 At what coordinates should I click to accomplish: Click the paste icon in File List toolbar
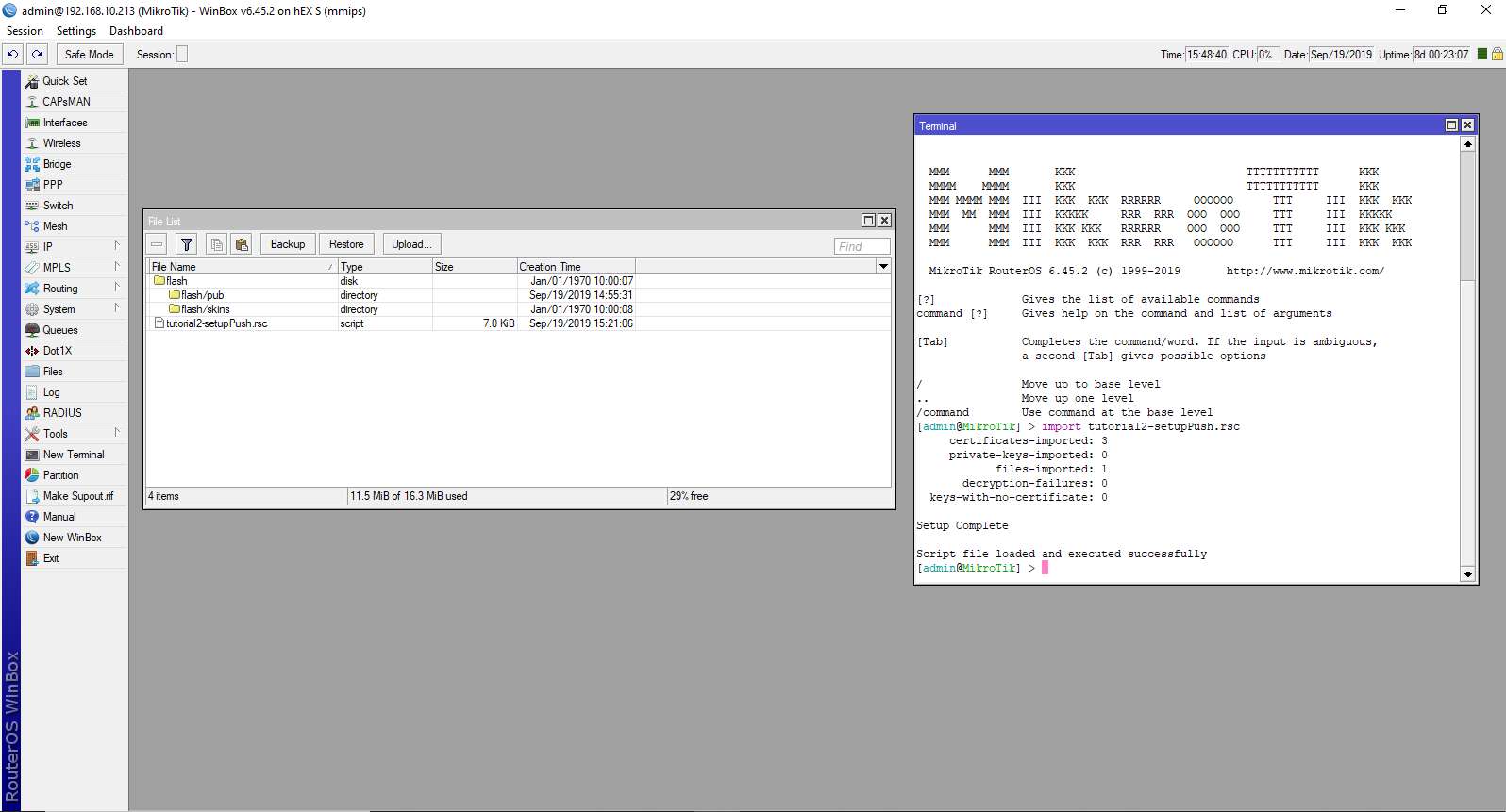click(x=242, y=244)
